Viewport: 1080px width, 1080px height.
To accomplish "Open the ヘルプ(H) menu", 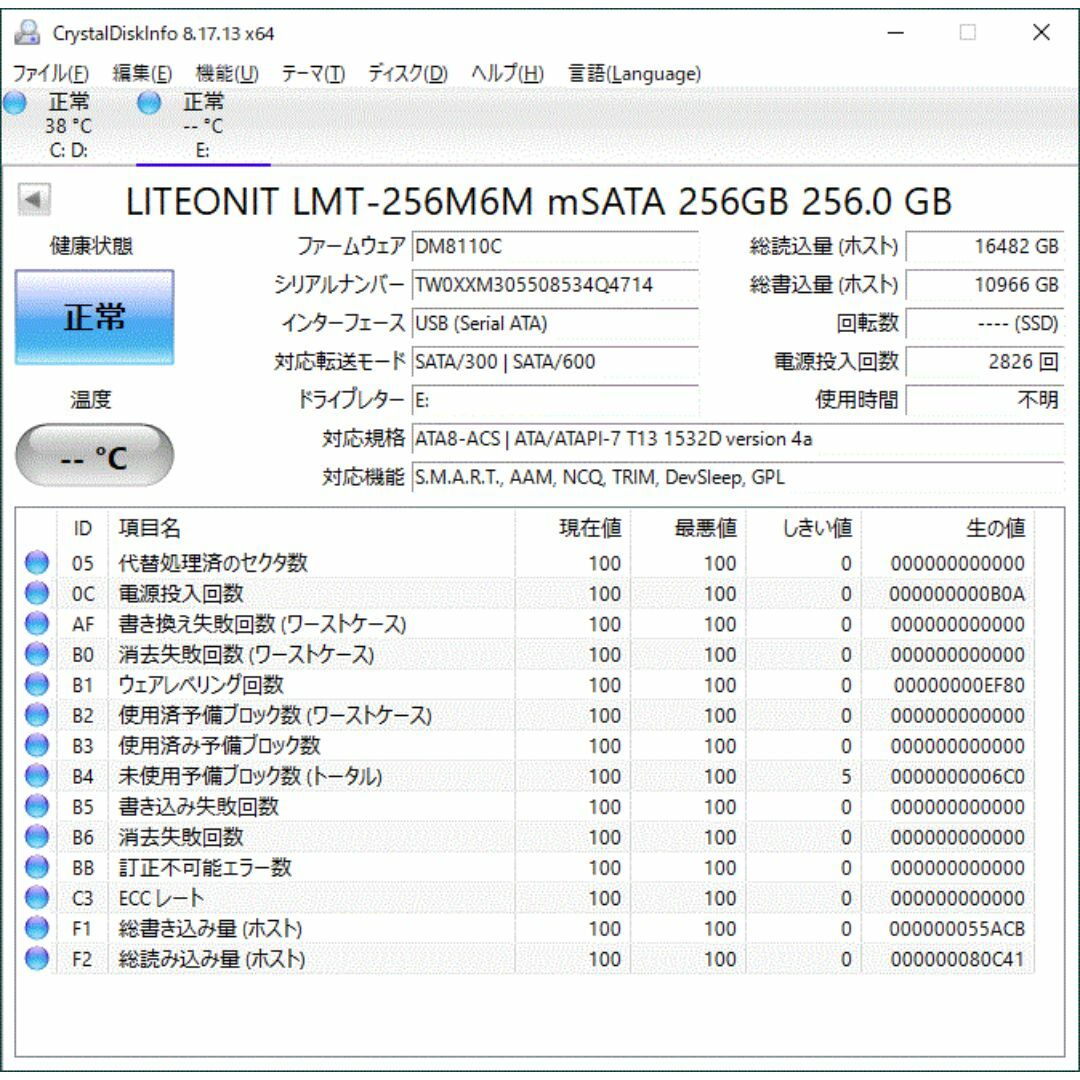I will click(x=508, y=73).
